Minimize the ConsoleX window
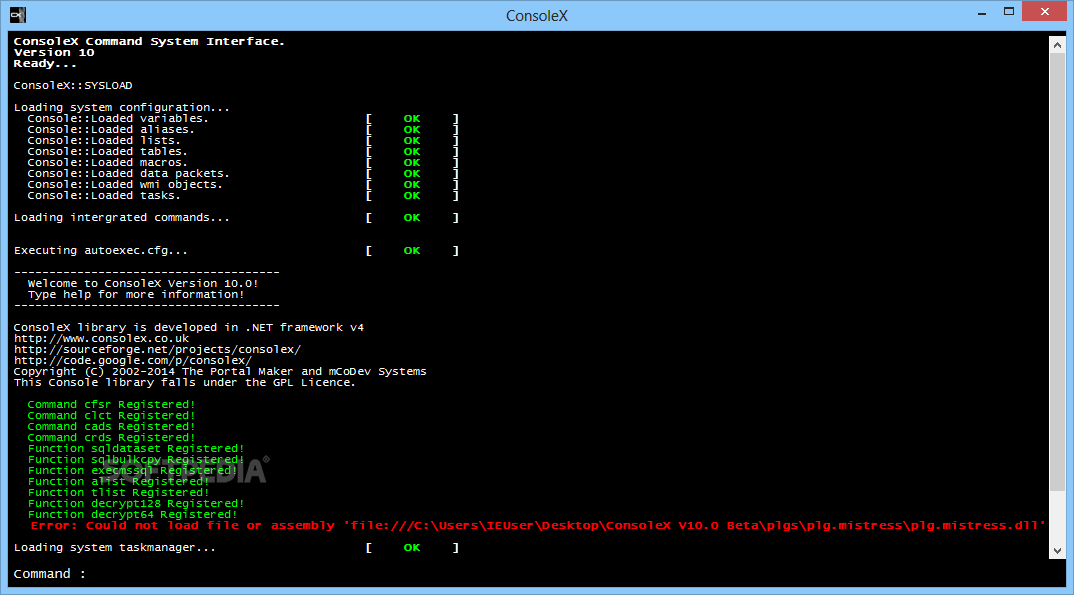 982,12
